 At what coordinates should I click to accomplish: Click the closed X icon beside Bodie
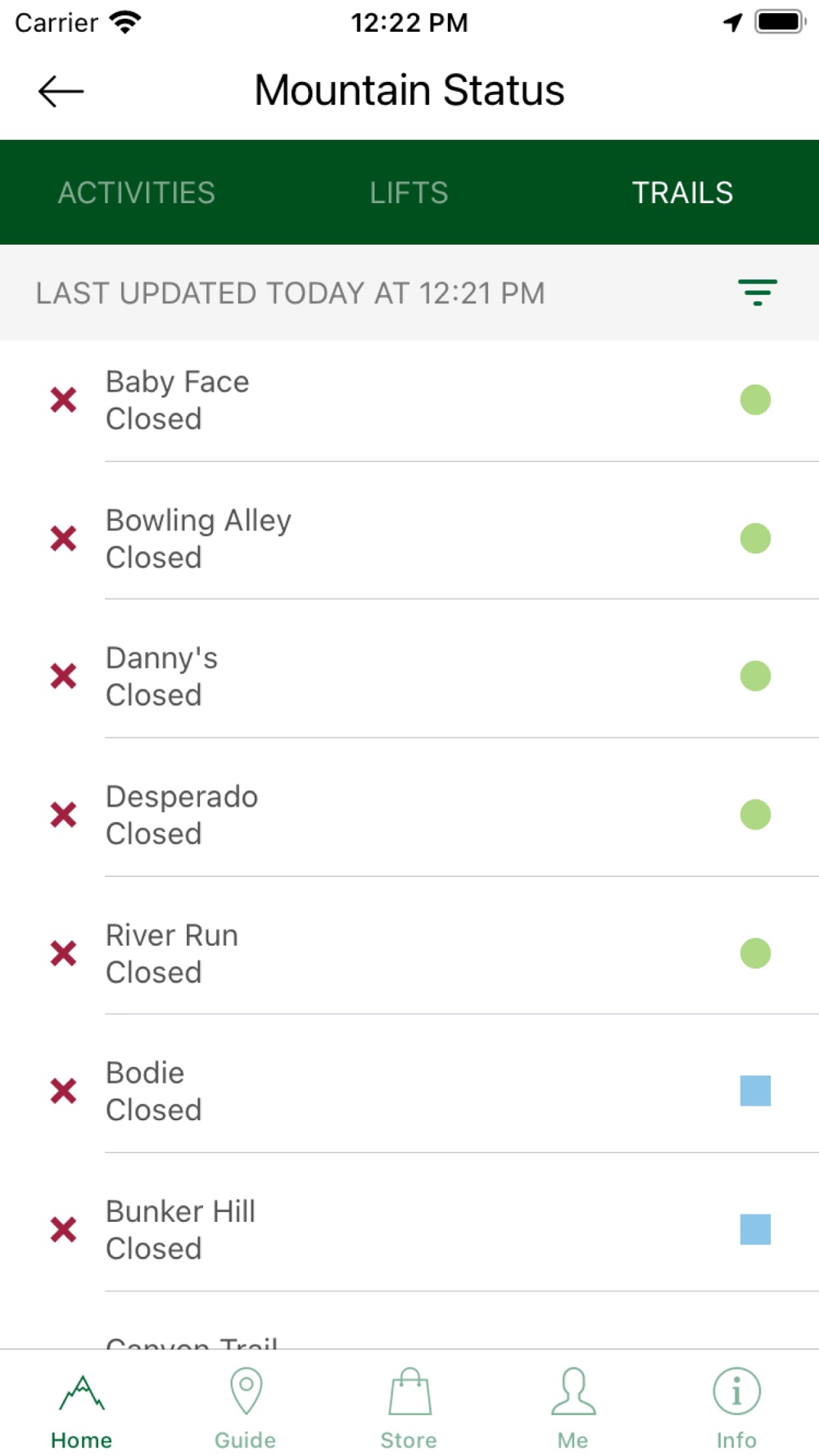click(x=63, y=1091)
